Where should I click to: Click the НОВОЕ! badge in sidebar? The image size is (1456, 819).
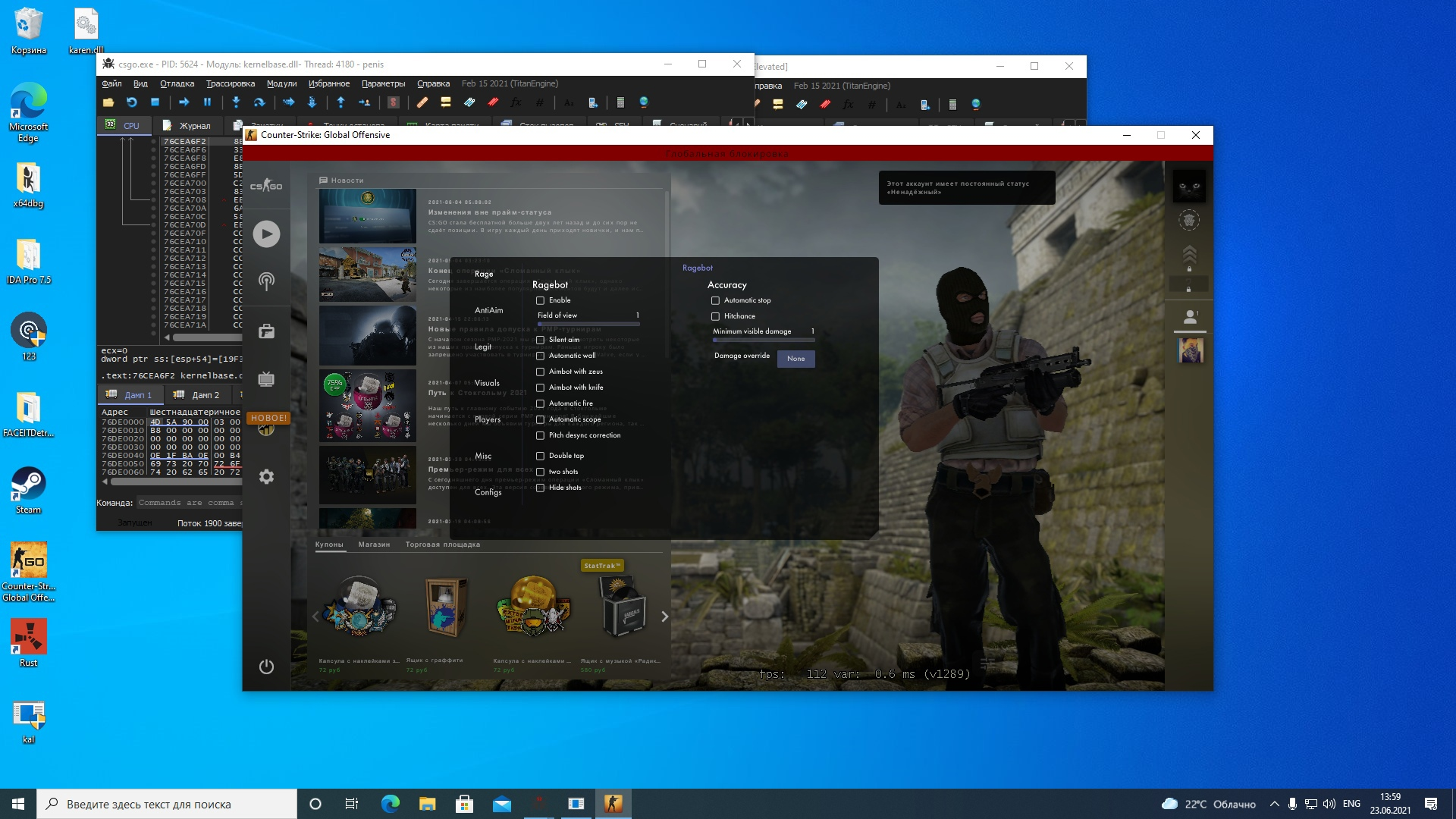click(x=268, y=418)
